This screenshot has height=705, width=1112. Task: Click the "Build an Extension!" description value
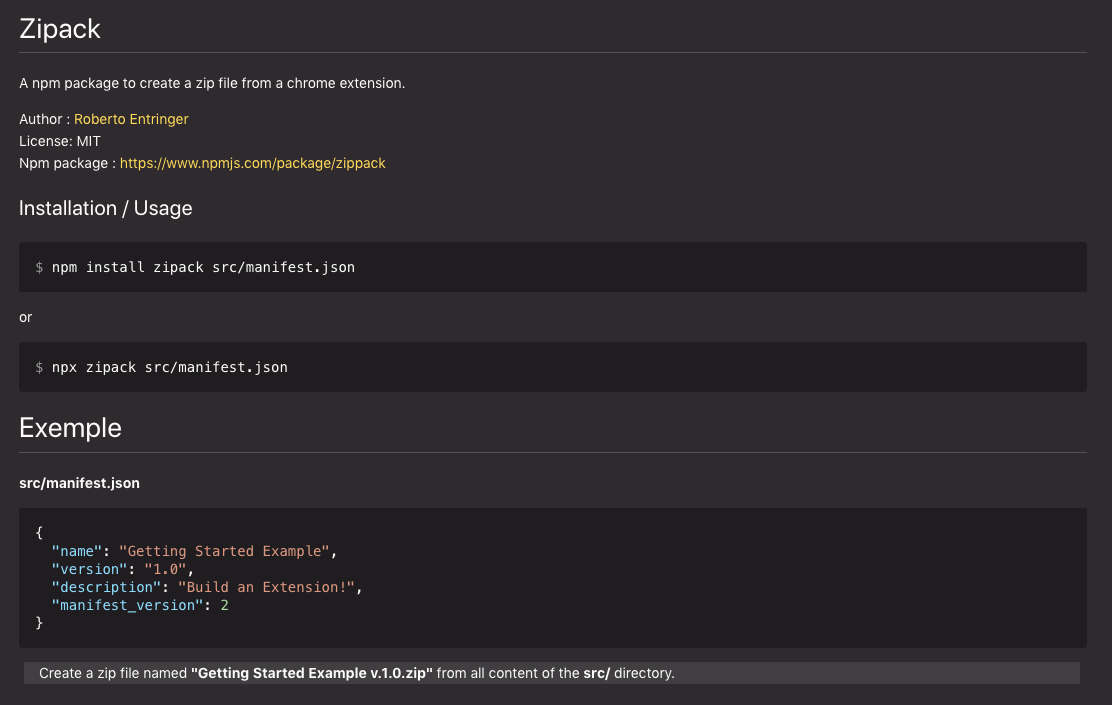[x=266, y=587]
